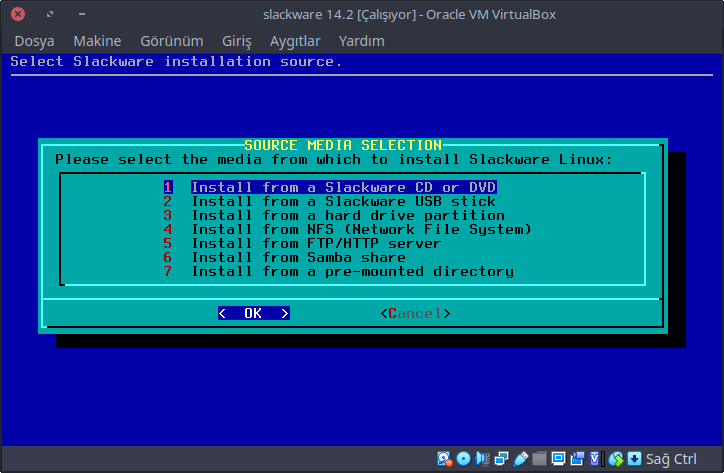Click the window restore/maximize button in title bar
The image size is (724, 473).
point(50,14)
